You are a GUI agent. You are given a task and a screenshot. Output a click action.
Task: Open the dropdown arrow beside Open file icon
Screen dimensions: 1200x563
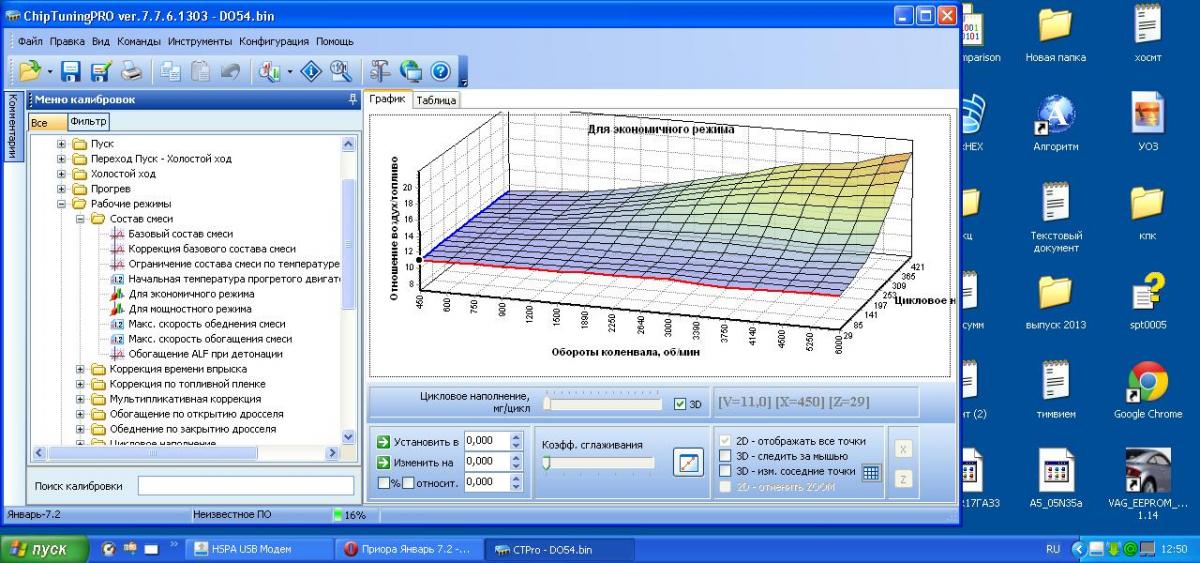coord(48,71)
